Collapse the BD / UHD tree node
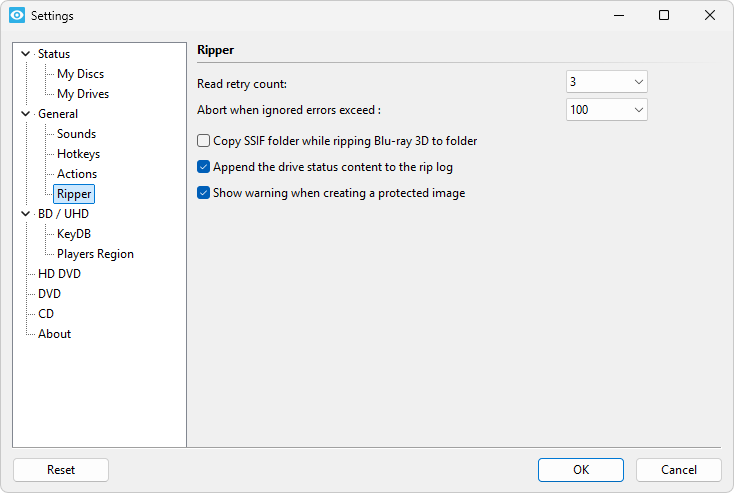This screenshot has height=493, width=734. pyautogui.click(x=25, y=214)
